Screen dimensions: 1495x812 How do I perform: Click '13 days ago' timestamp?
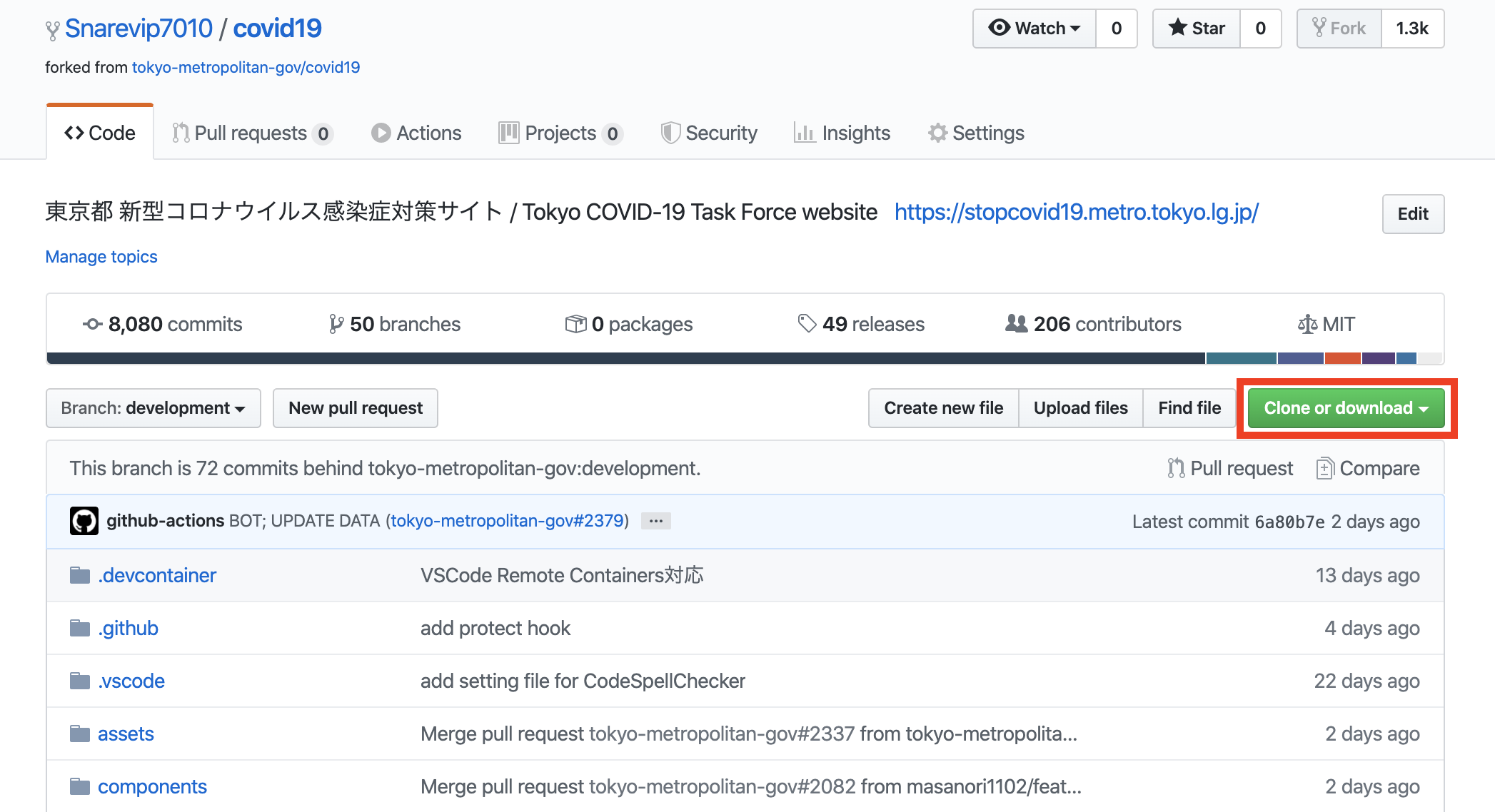[1367, 575]
